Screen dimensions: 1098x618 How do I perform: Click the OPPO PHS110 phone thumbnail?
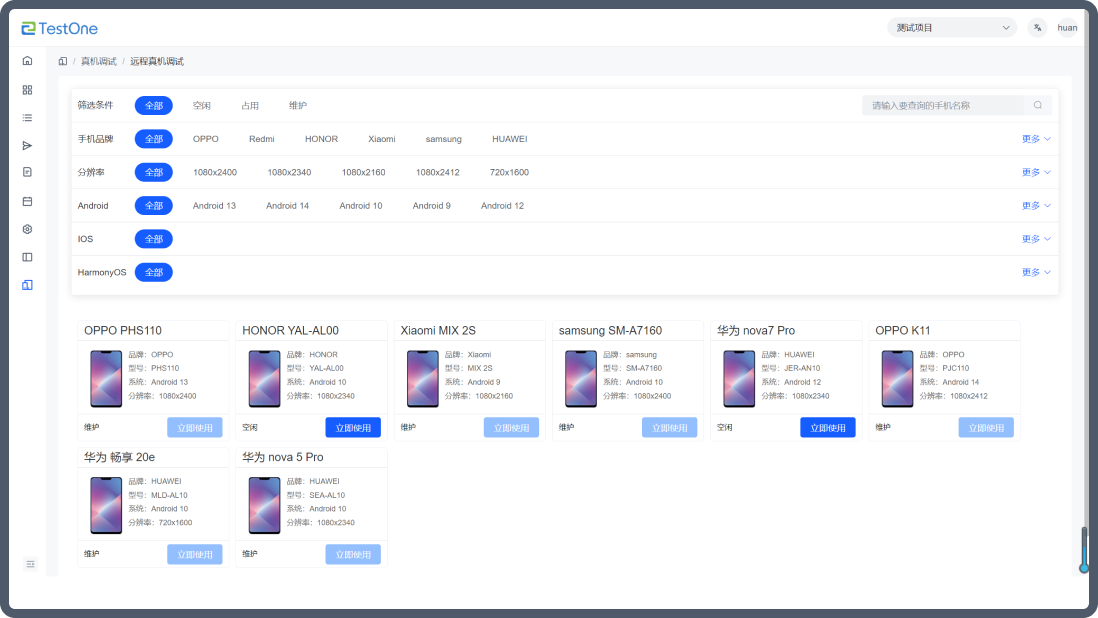tap(106, 379)
